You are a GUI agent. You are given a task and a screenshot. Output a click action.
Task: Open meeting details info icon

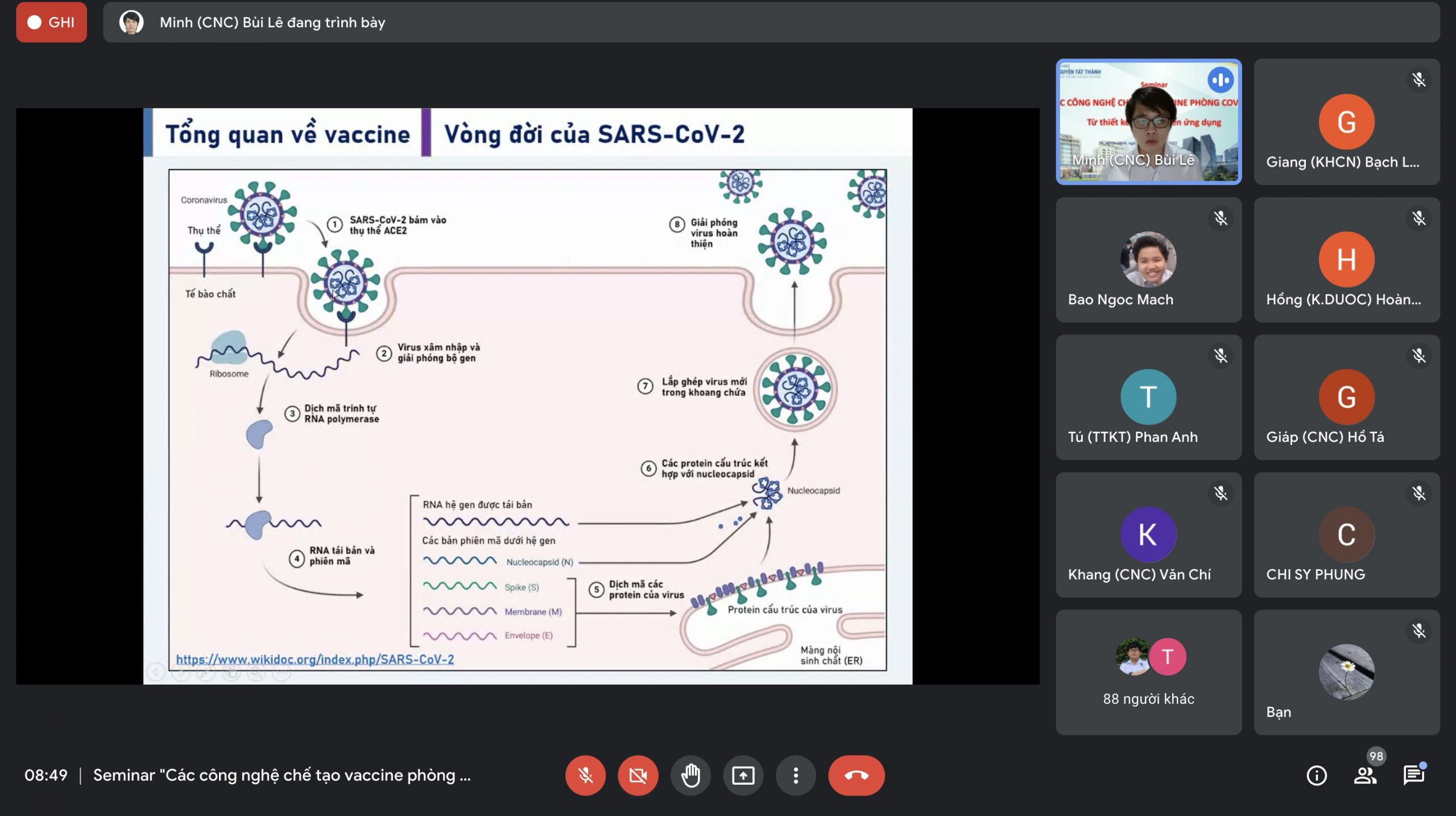pos(1317,776)
